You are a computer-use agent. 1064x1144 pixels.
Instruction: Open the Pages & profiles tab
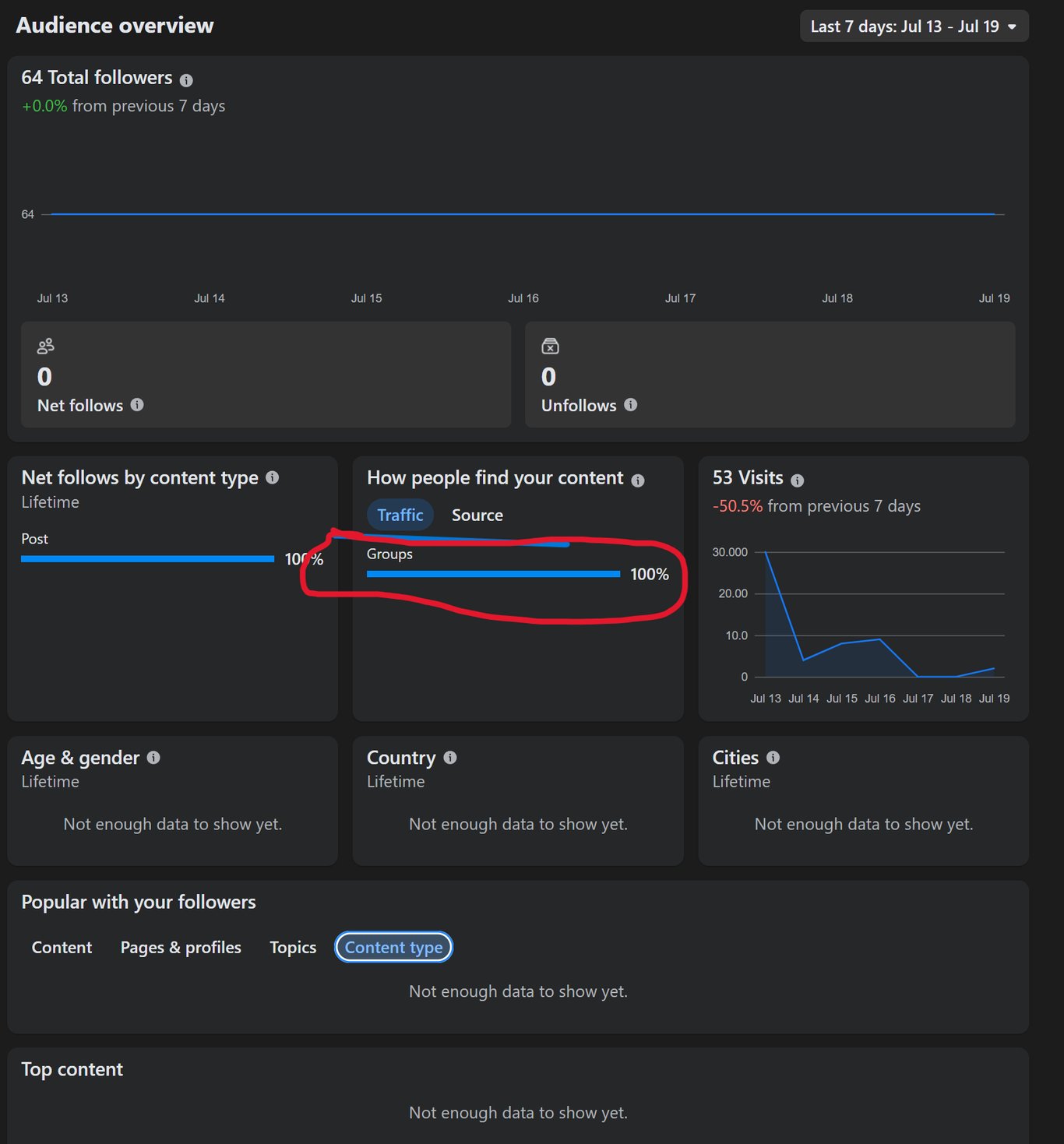point(181,947)
